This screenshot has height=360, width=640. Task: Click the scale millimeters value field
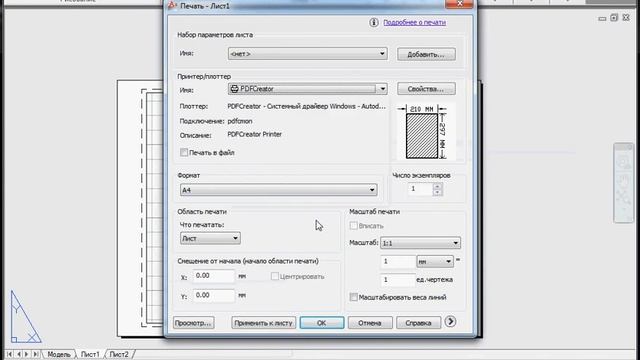click(397, 261)
